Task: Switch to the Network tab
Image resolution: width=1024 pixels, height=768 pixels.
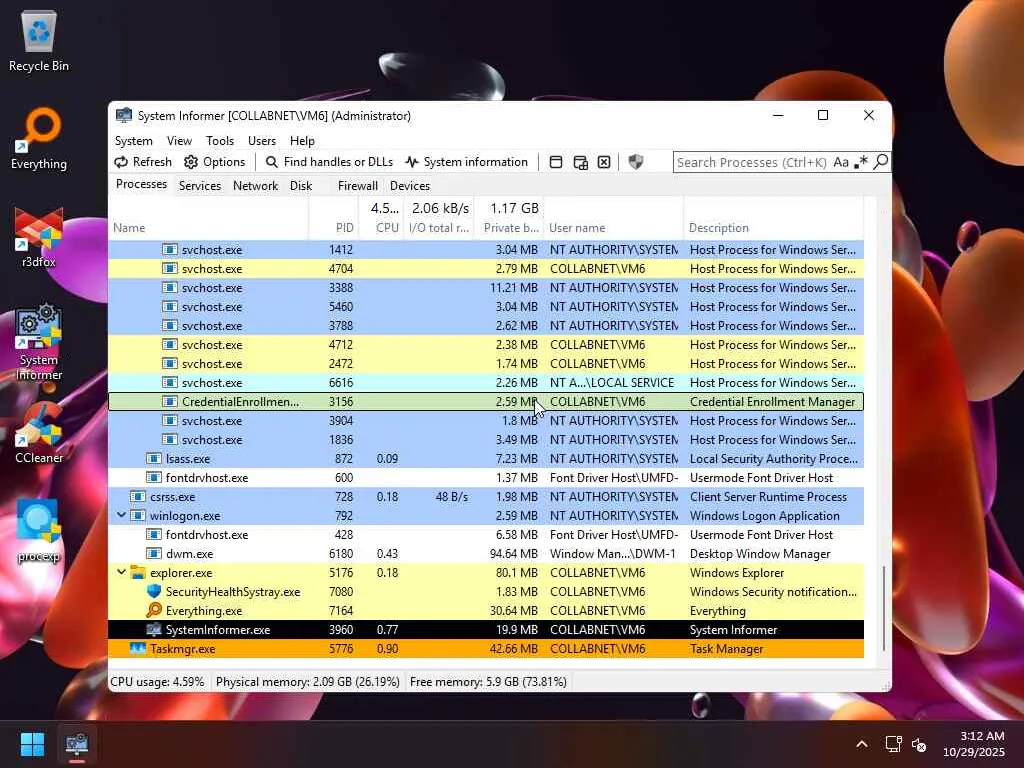Action: click(x=255, y=186)
